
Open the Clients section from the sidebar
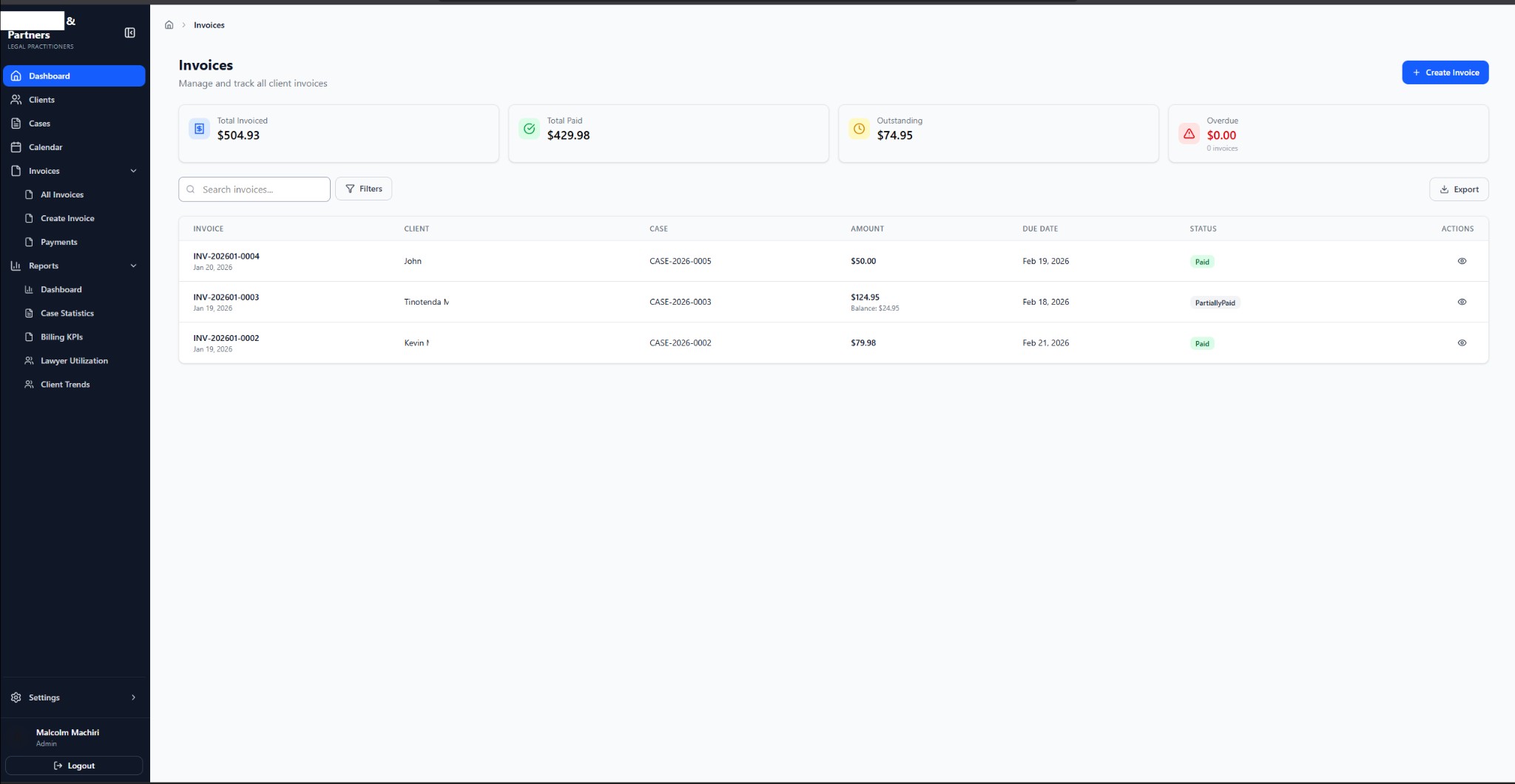(x=41, y=99)
